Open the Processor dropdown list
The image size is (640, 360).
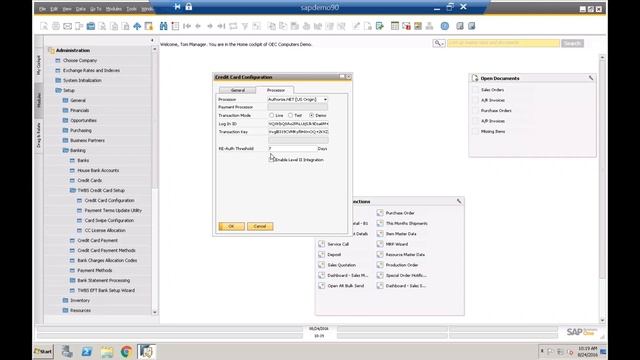click(x=325, y=99)
